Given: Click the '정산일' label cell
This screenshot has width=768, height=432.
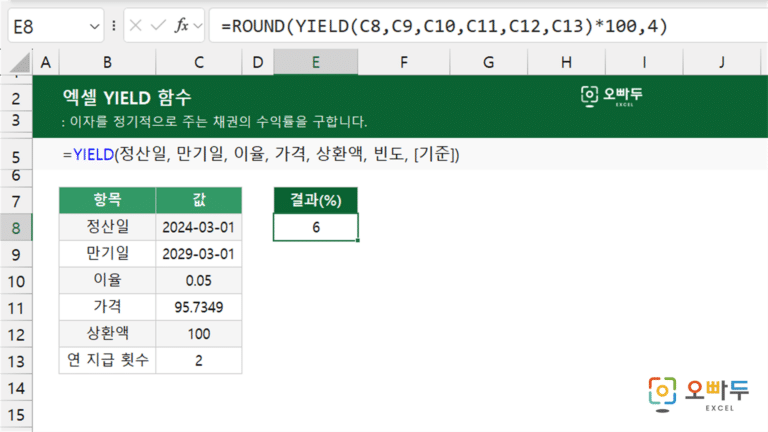Looking at the screenshot, I should click(x=107, y=227).
